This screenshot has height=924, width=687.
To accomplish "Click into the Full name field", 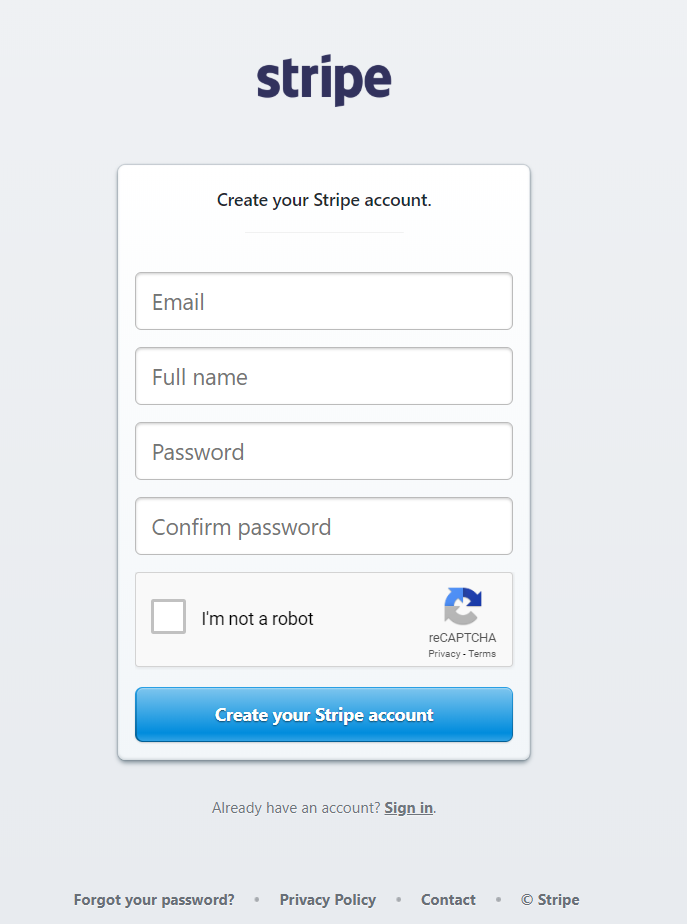I will [323, 376].
